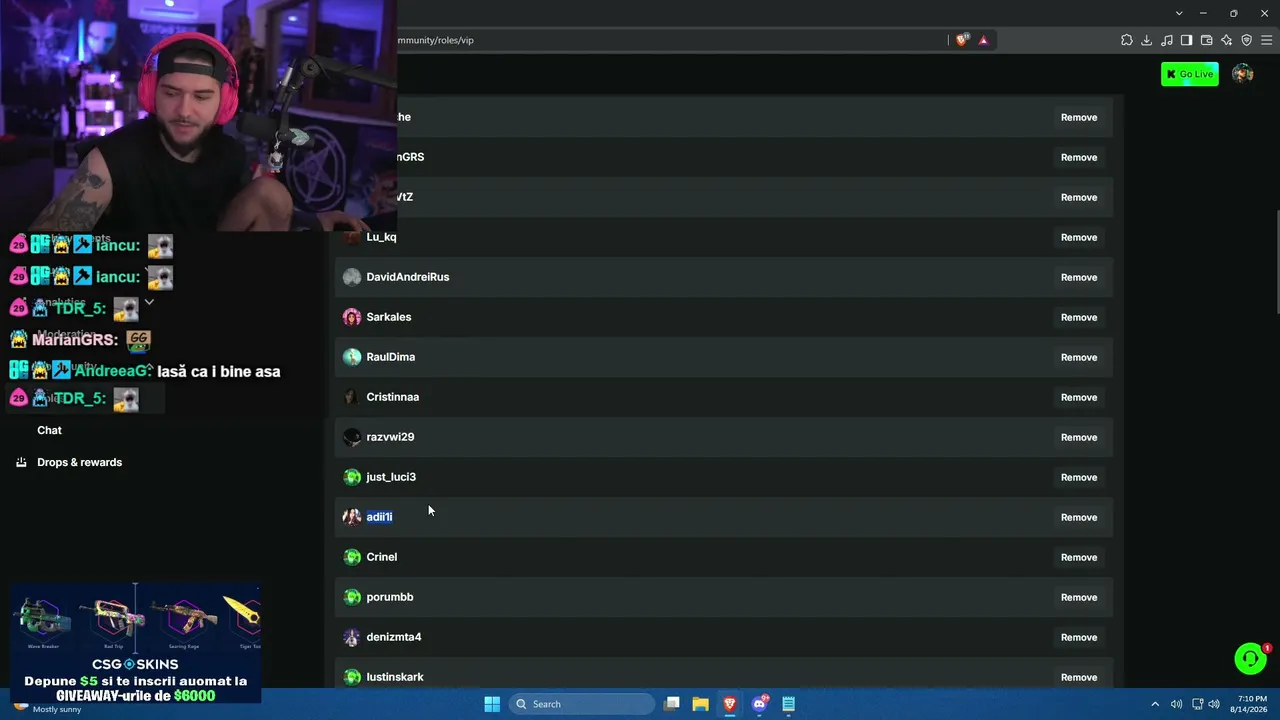Remove VIP role from adii1i
The height and width of the screenshot is (720, 1280).
(1079, 517)
